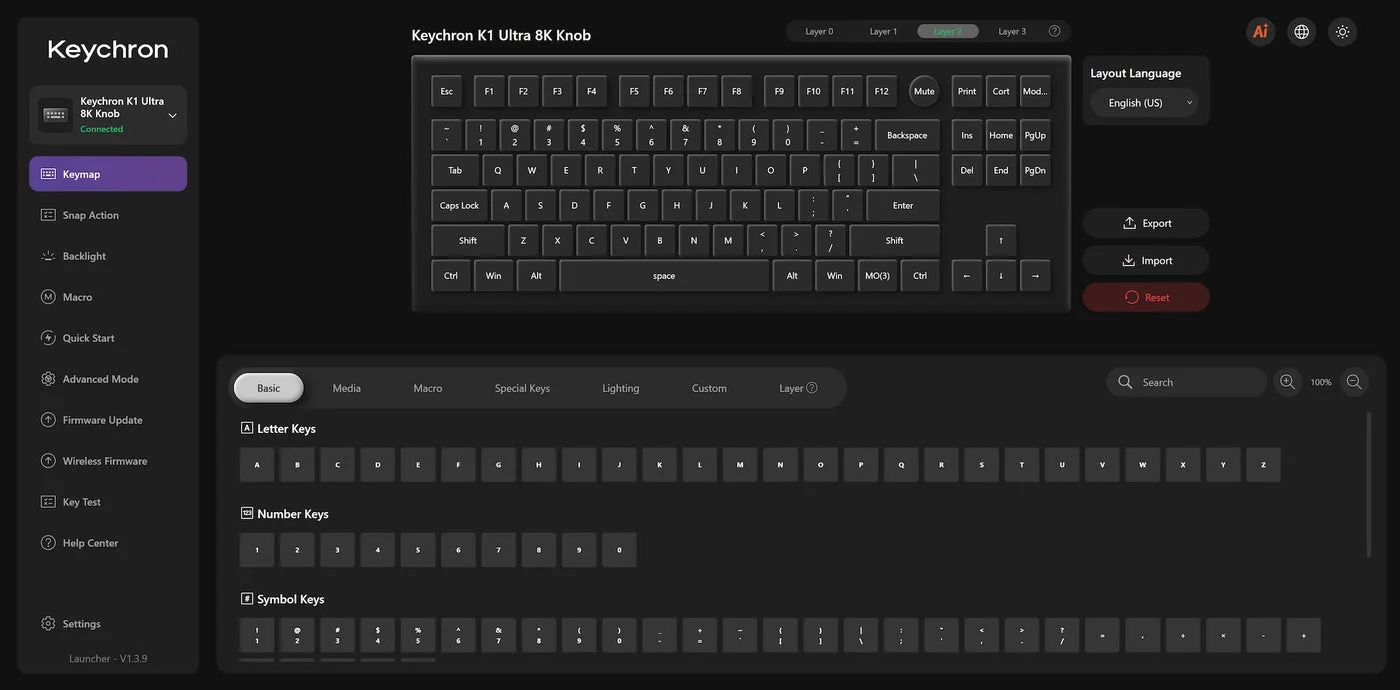Select the Basic keycode tab
1400x690 pixels.
click(269, 388)
